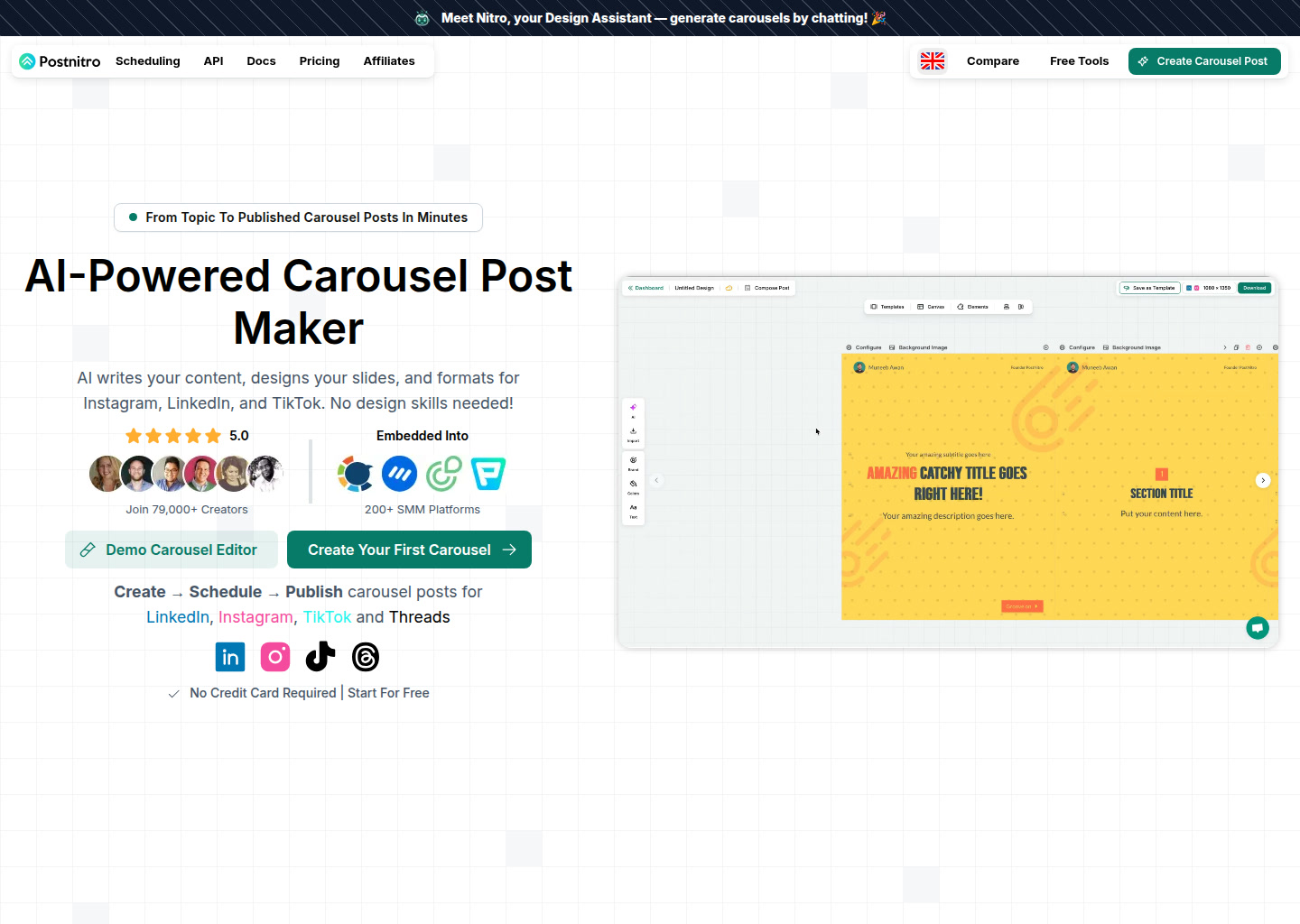Open the 1080 x 1350 size selector

pyautogui.click(x=1209, y=288)
